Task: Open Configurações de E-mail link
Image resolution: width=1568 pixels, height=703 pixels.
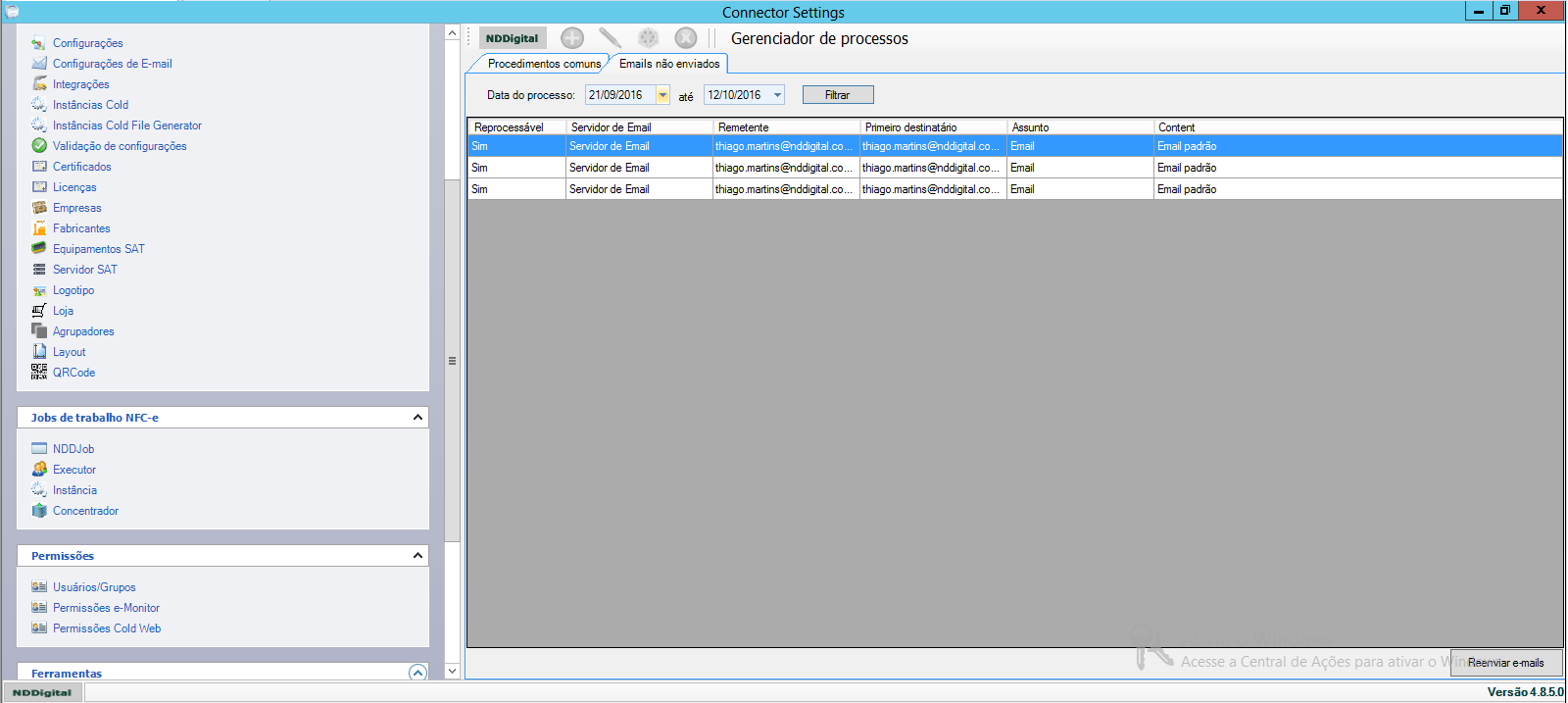Action: (x=112, y=64)
